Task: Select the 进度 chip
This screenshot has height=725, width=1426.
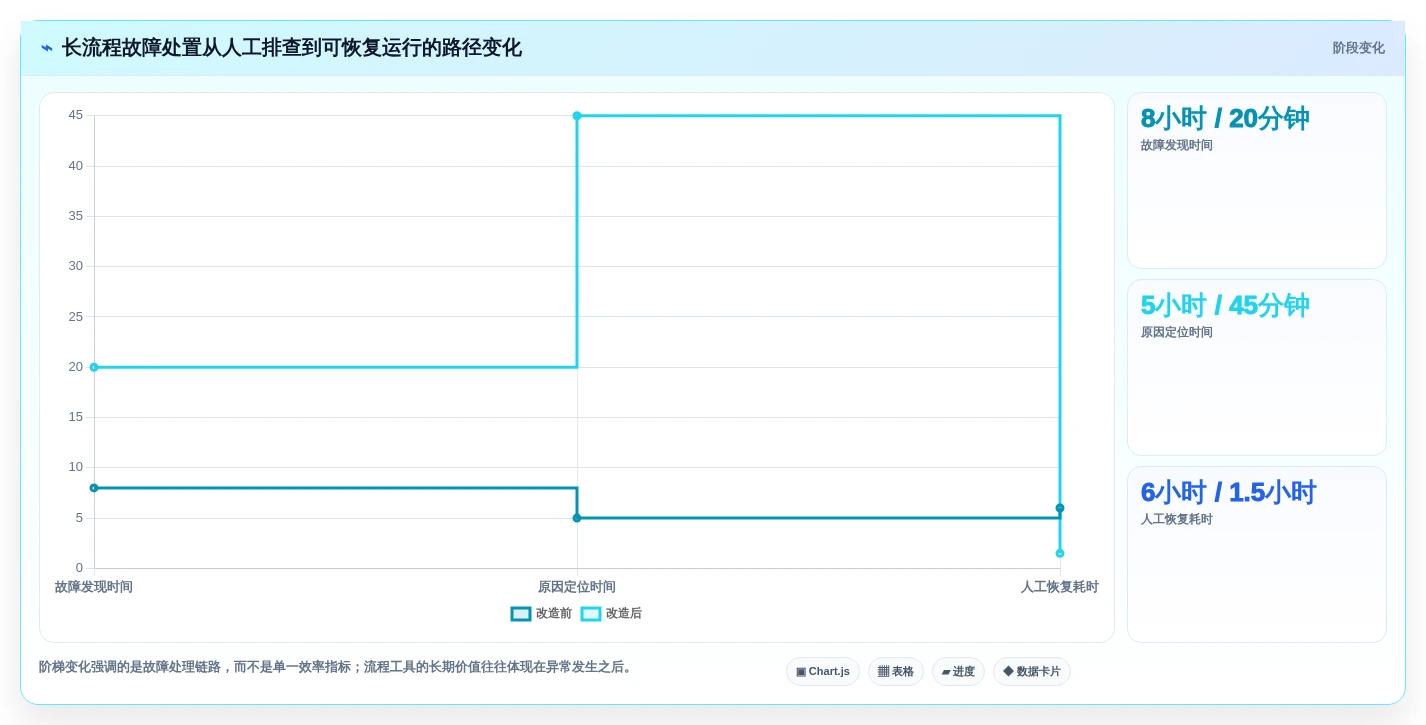Action: tap(958, 672)
